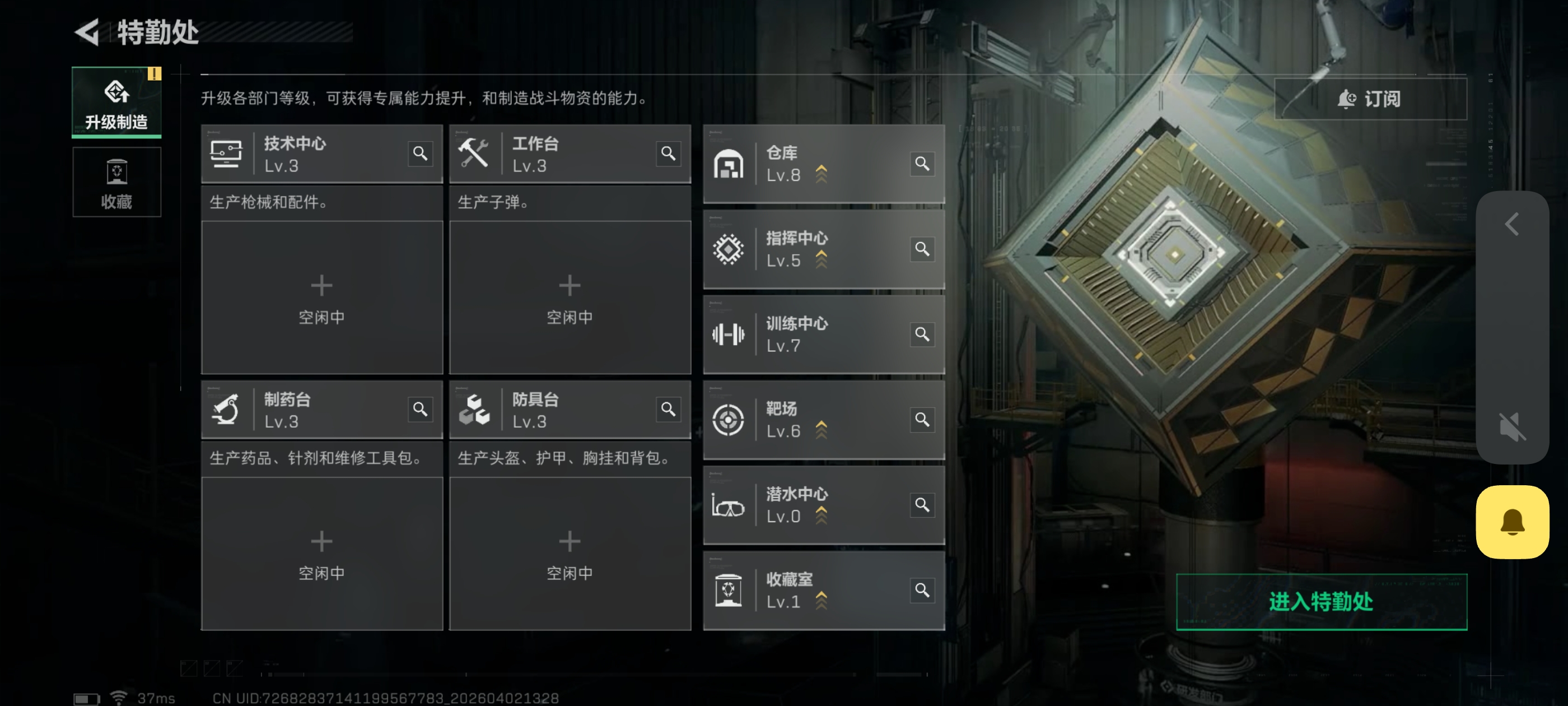The width and height of the screenshot is (1568, 706).
Task: Add production in 制药台 idle slot
Action: [x=321, y=554]
